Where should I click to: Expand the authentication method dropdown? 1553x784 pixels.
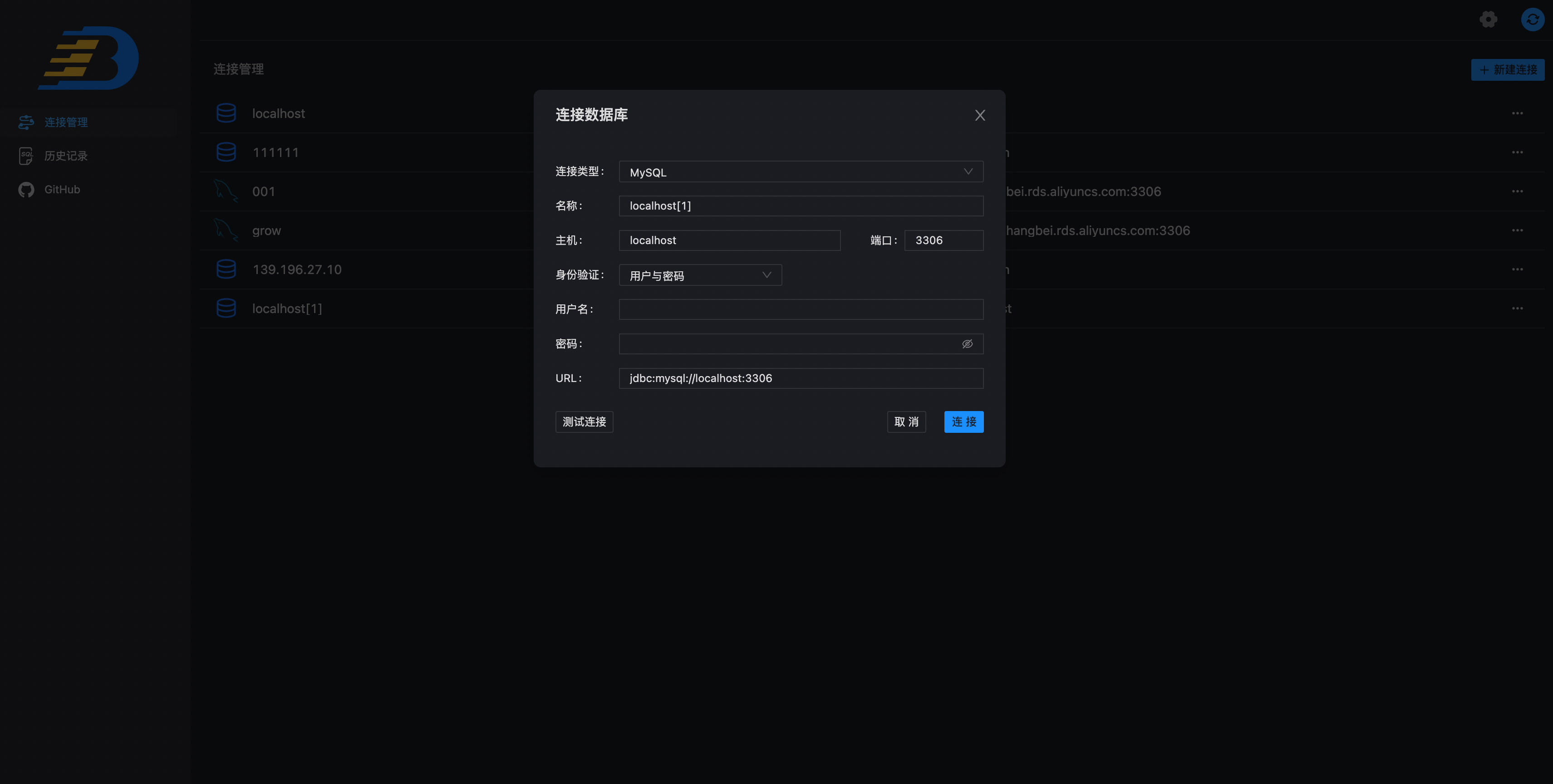(700, 275)
